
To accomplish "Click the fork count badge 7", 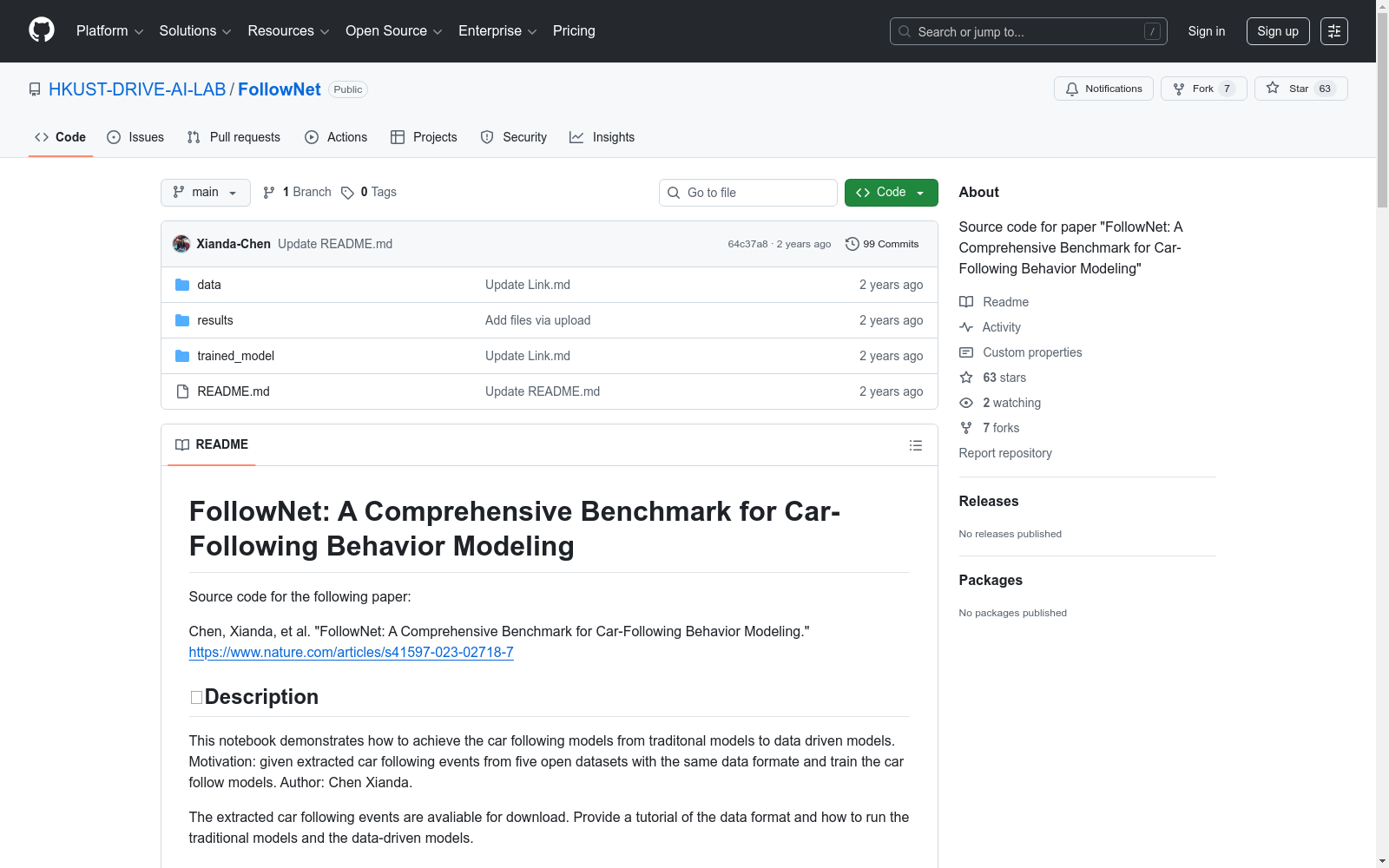I will [1227, 89].
